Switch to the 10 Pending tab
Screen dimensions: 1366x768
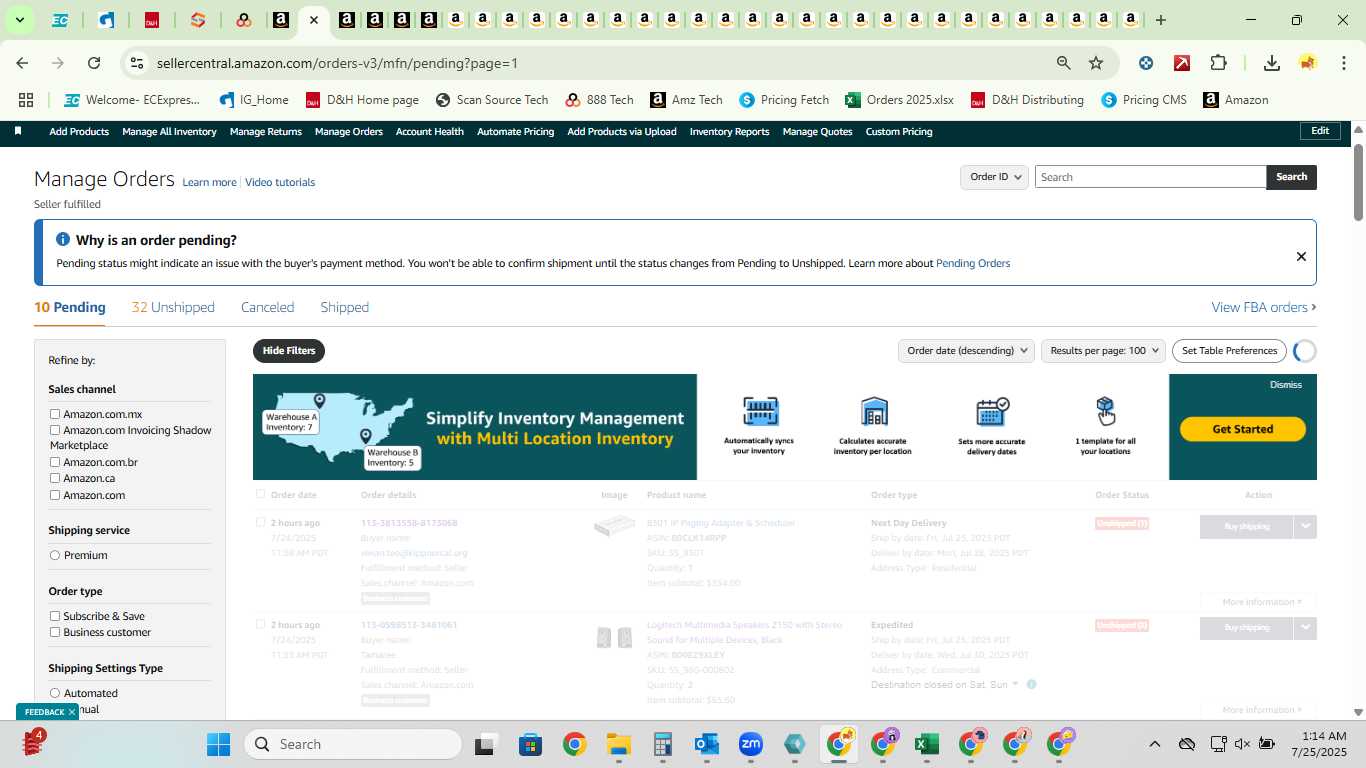pyautogui.click(x=70, y=307)
